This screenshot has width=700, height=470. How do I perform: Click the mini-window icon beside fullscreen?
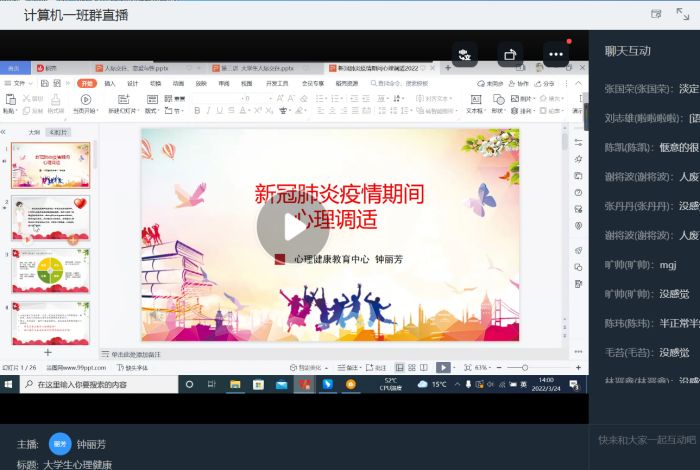click(x=656, y=14)
